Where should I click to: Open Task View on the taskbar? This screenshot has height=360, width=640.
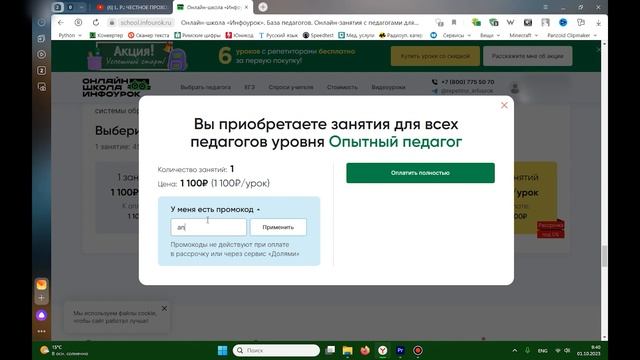pos(331,350)
